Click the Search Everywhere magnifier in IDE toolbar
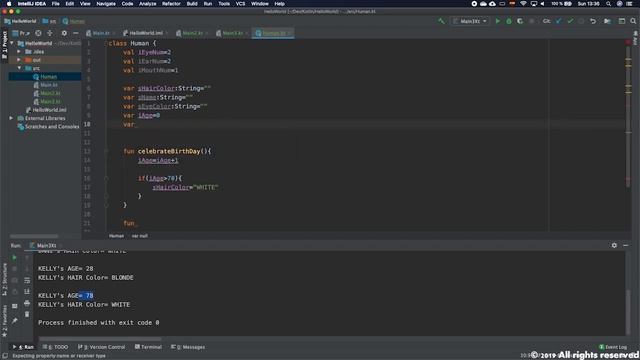Viewport: 640px width, 360px height. [x=633, y=21]
